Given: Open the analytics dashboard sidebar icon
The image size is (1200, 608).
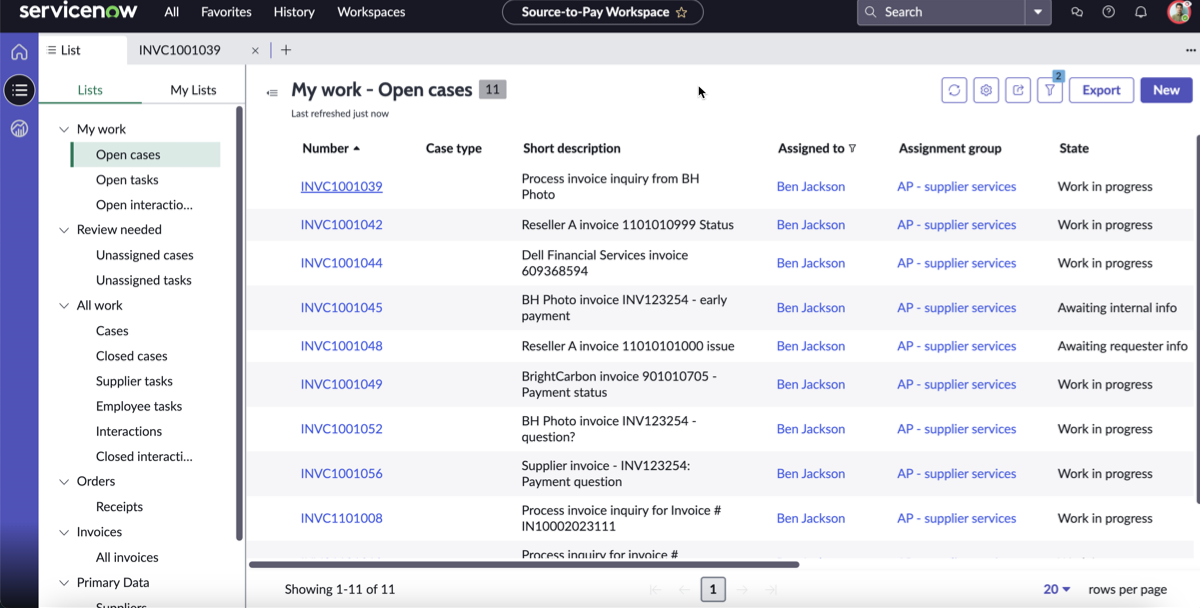Looking at the screenshot, I should (19, 128).
